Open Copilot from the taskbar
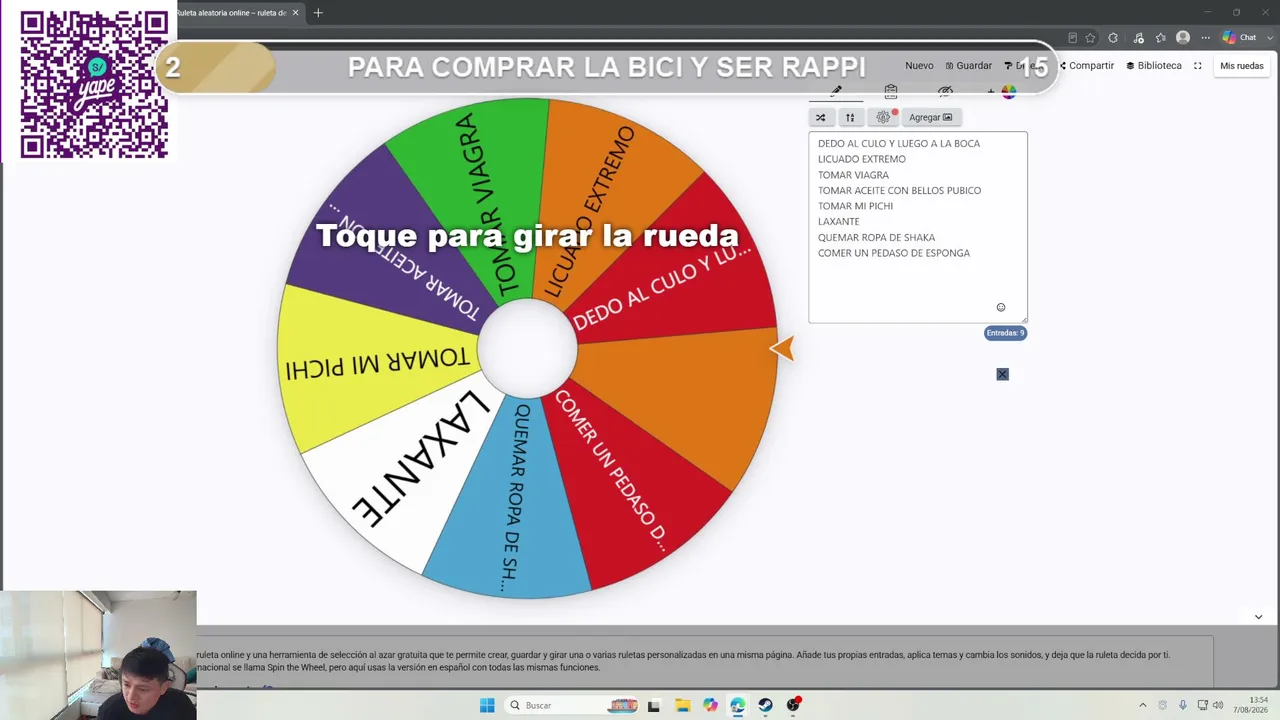This screenshot has width=1280, height=720. 710,705
